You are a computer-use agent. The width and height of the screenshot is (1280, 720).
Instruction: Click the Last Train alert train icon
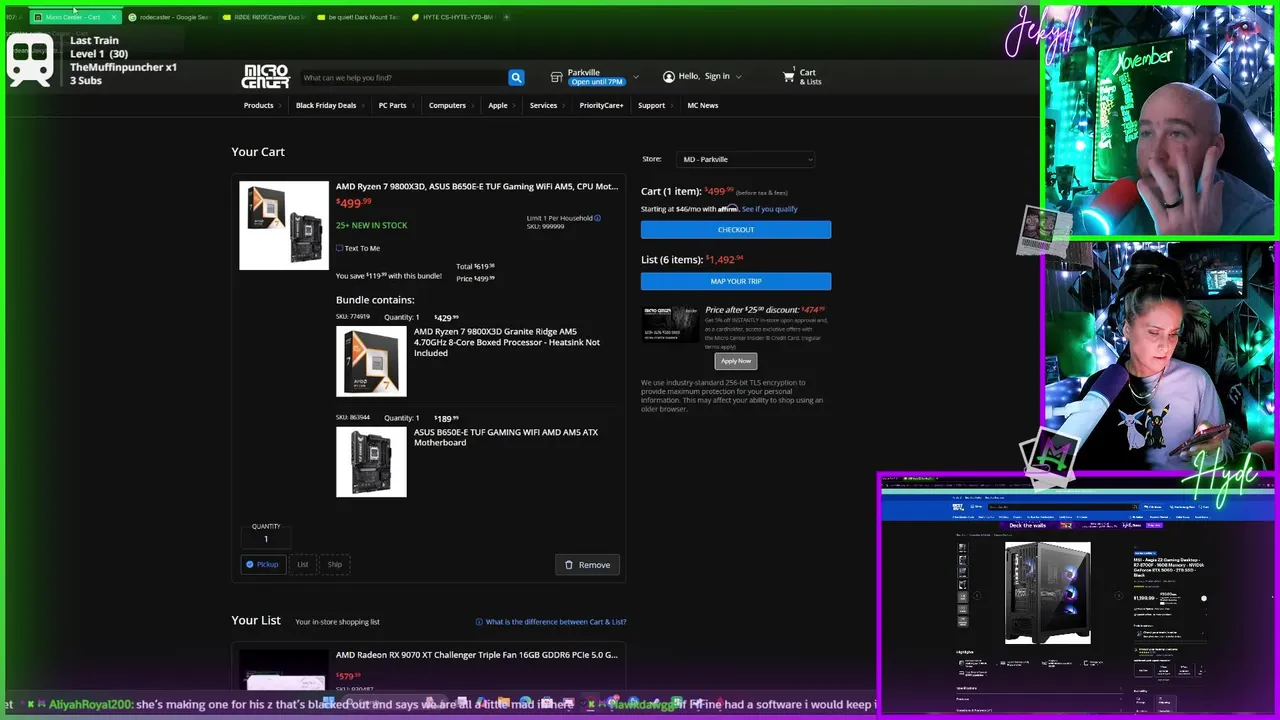30,61
